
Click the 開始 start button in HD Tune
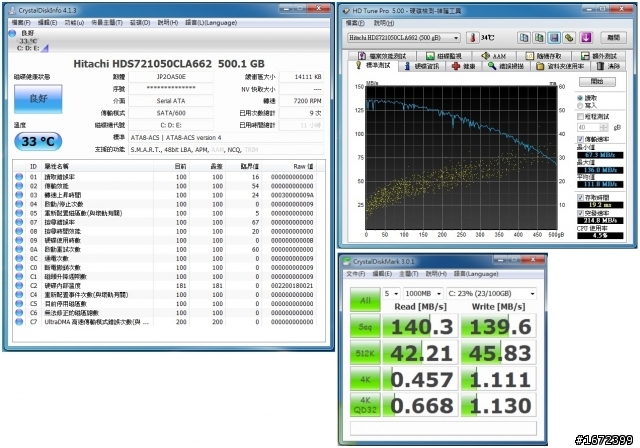pyautogui.click(x=597, y=82)
